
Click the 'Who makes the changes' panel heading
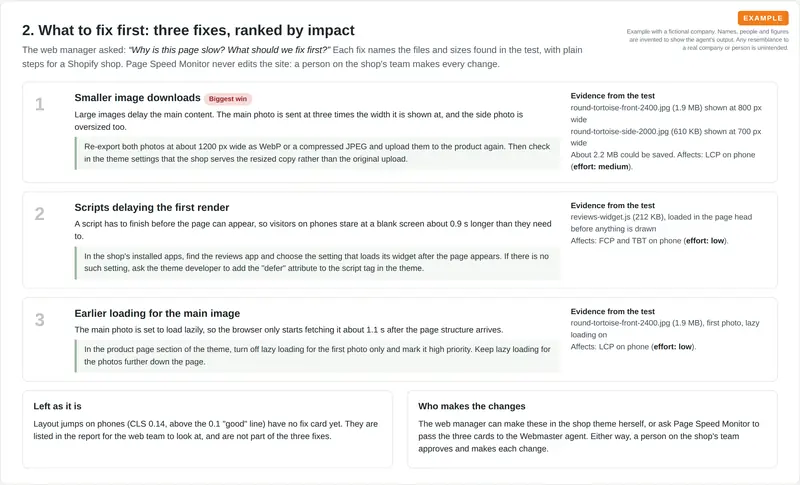click(x=471, y=406)
